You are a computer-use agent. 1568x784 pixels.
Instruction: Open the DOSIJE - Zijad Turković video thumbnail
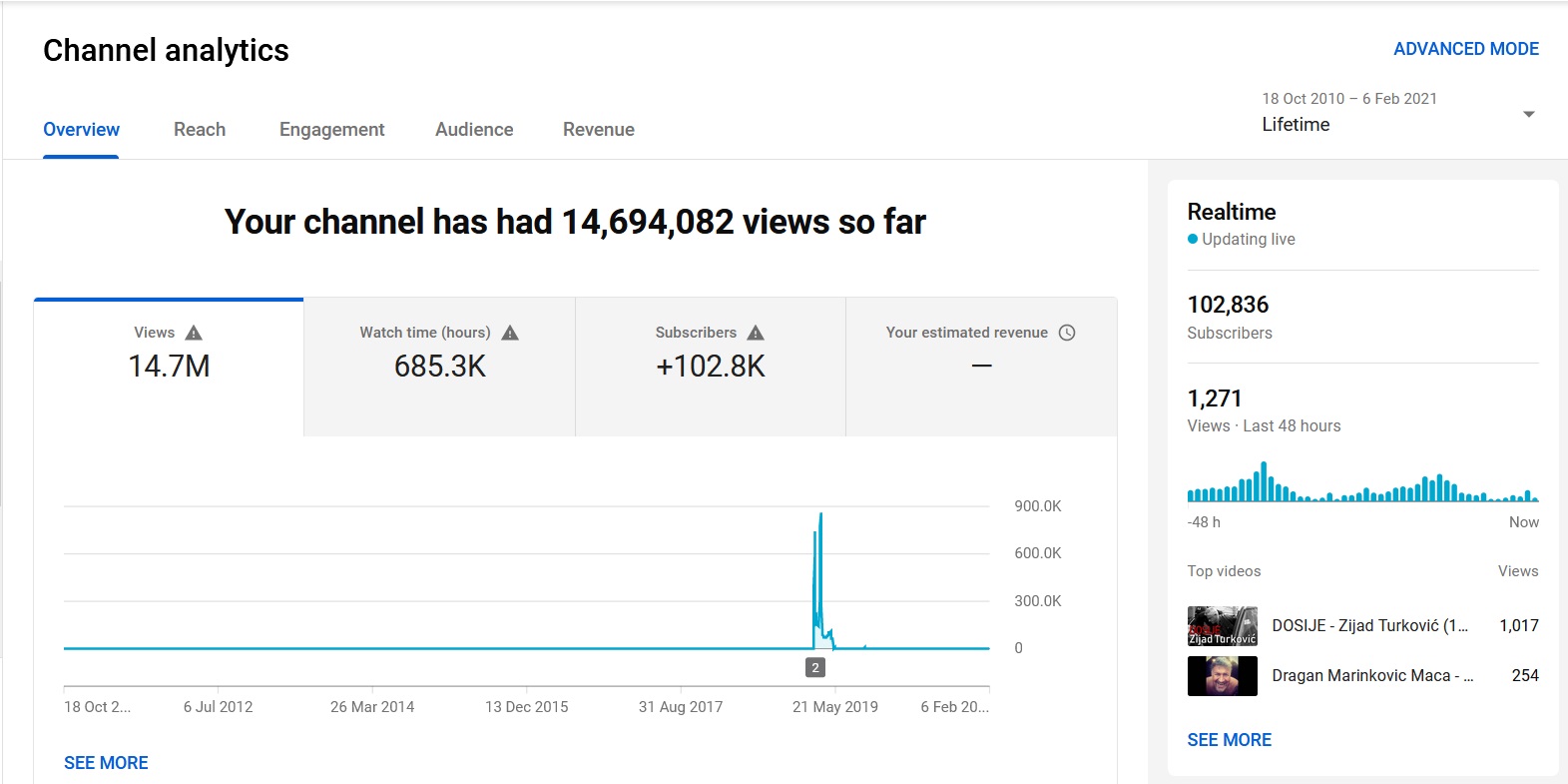[1222, 626]
